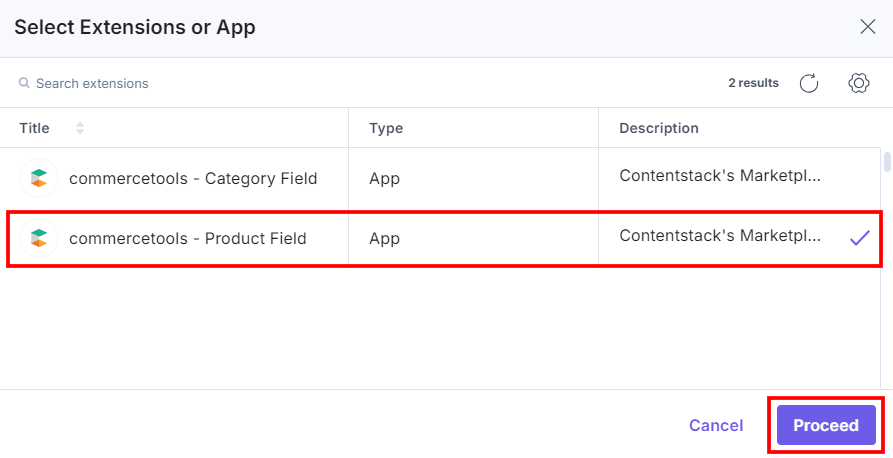This screenshot has width=893, height=458.
Task: Select commercetools - Category Field title
Action: 193,179
